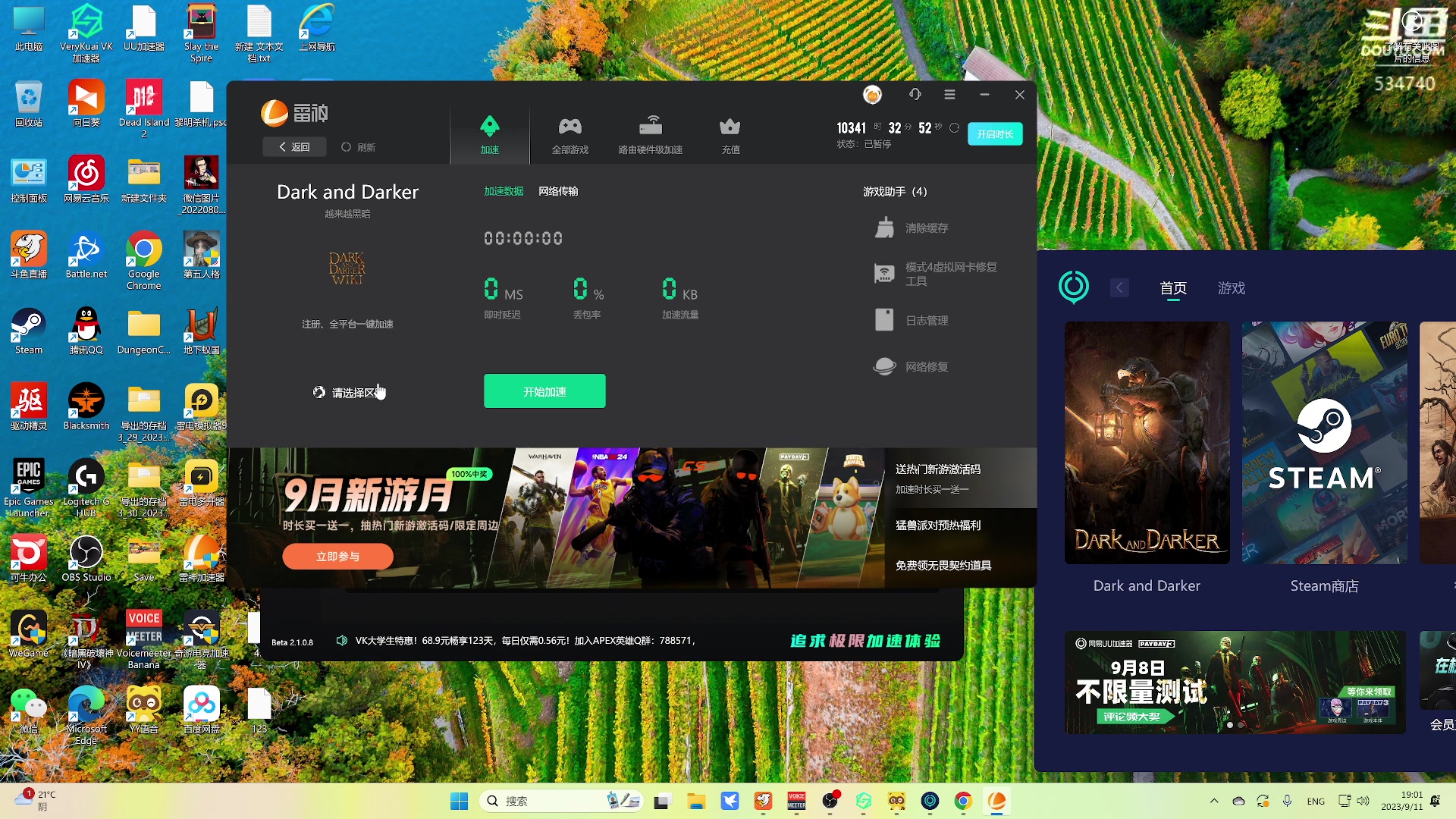Image resolution: width=1456 pixels, height=819 pixels.
Task: Select the Steam商店 card
Action: point(1324,443)
